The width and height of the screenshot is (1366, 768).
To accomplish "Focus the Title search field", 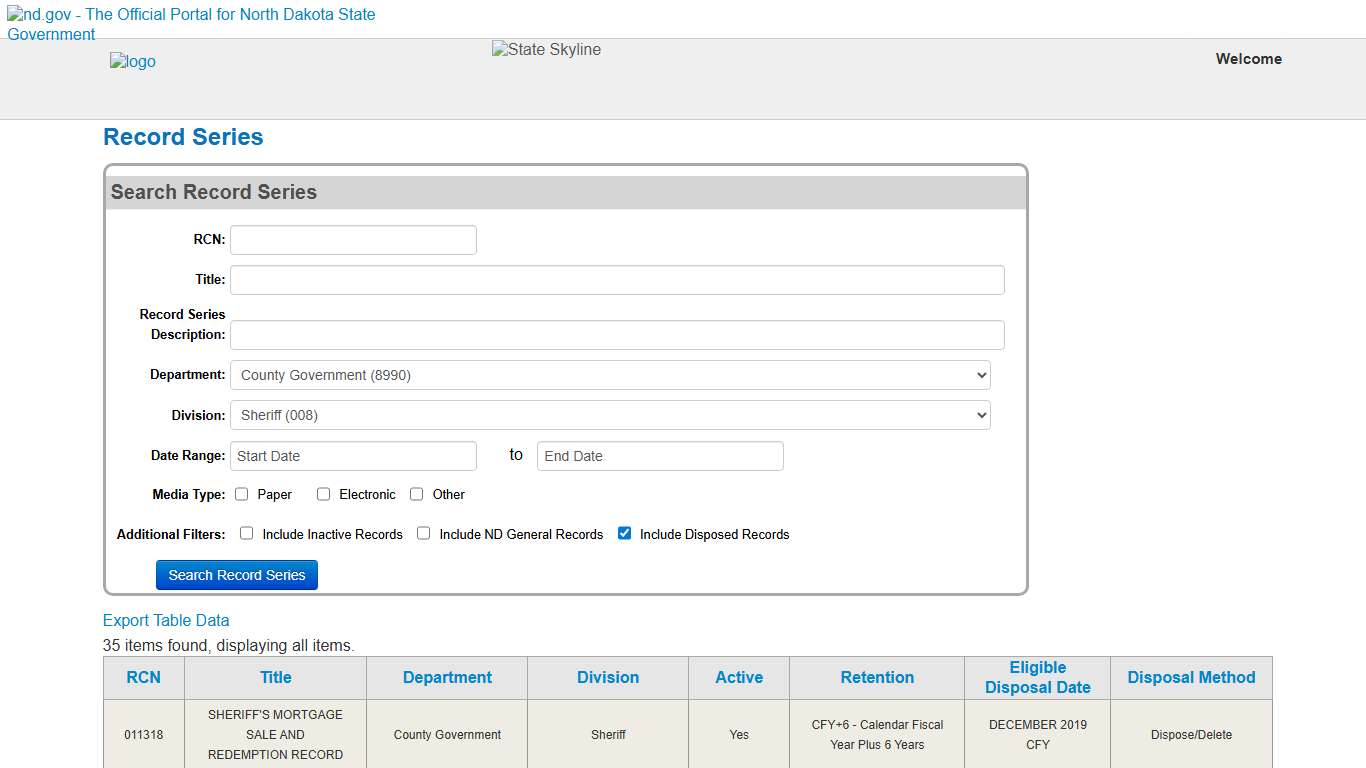I will 616,279.
